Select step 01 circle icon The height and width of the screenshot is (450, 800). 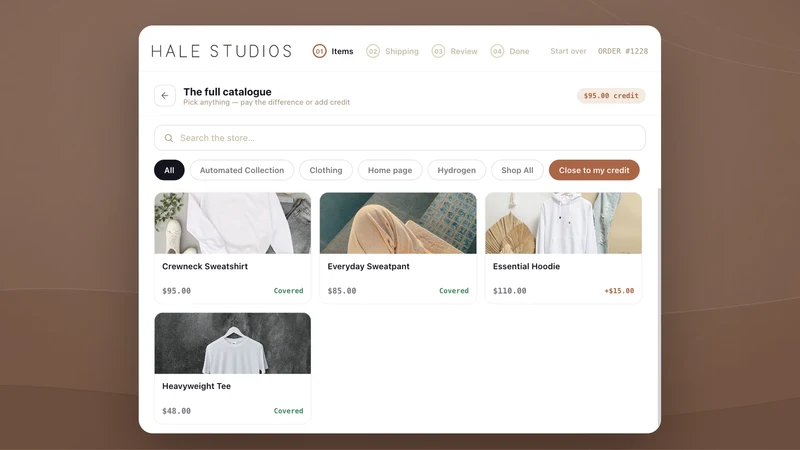tap(319, 51)
